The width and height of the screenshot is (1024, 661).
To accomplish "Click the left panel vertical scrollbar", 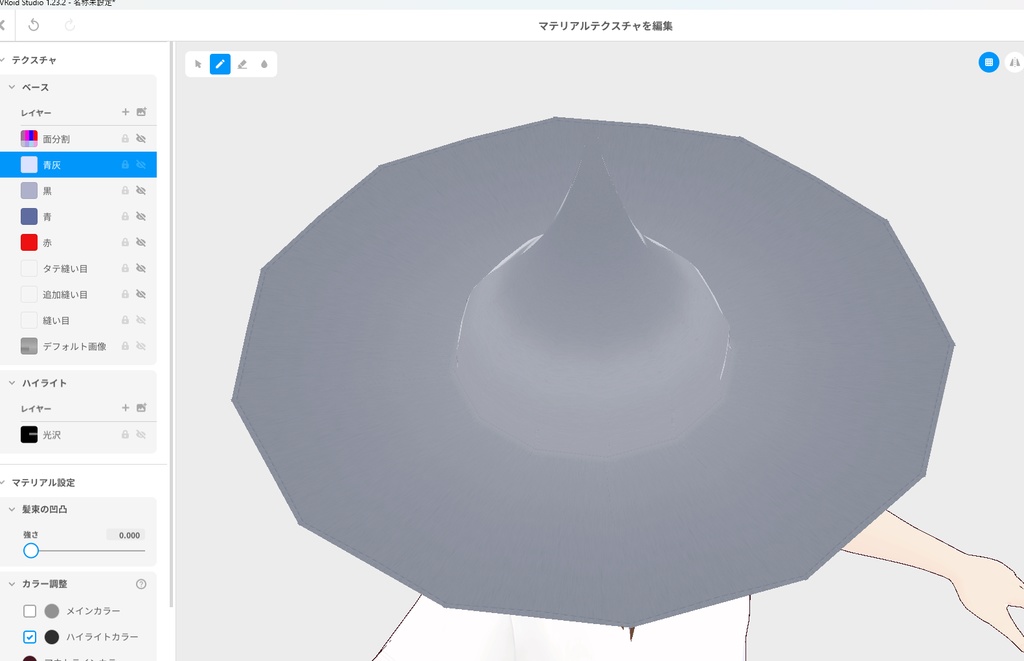I will pos(171,324).
